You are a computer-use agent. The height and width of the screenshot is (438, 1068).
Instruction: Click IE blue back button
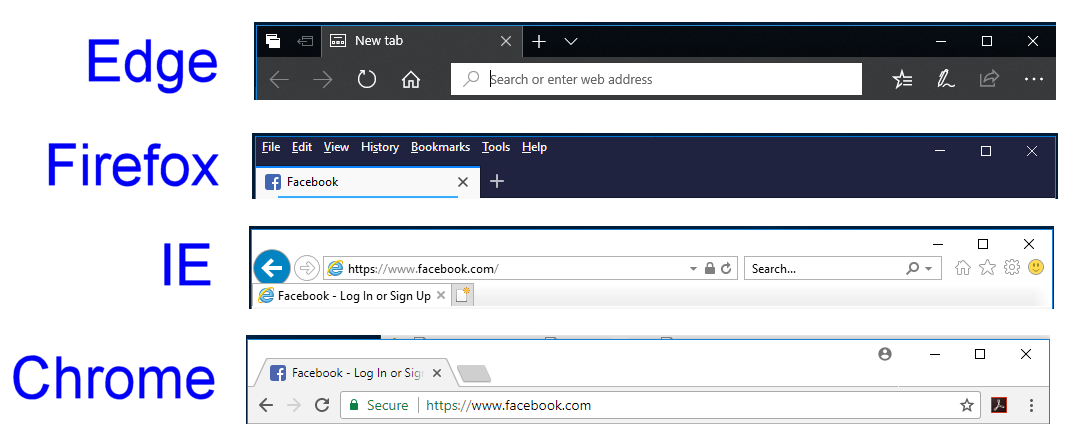(272, 268)
